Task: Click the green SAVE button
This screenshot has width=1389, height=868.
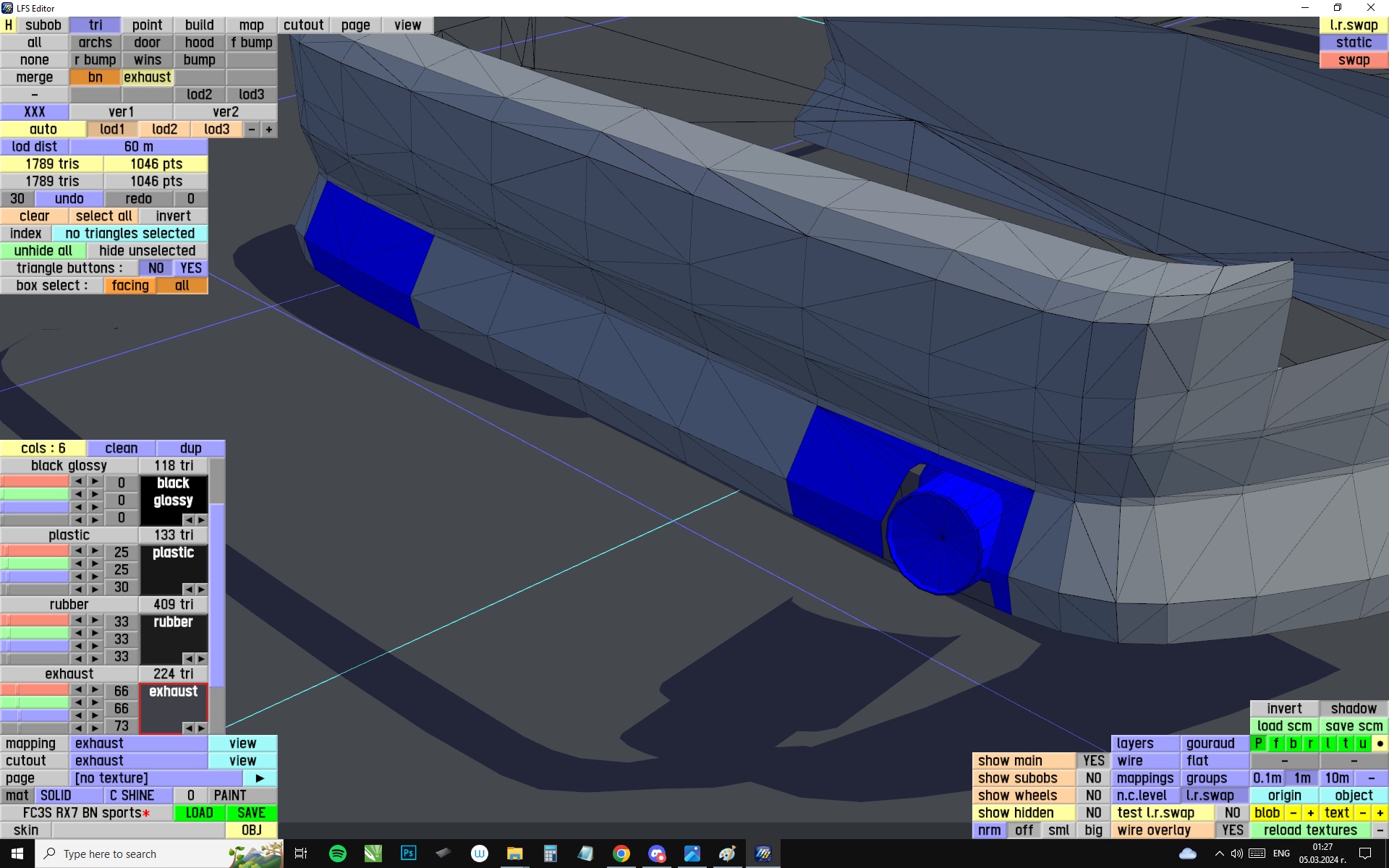Action: pyautogui.click(x=251, y=813)
